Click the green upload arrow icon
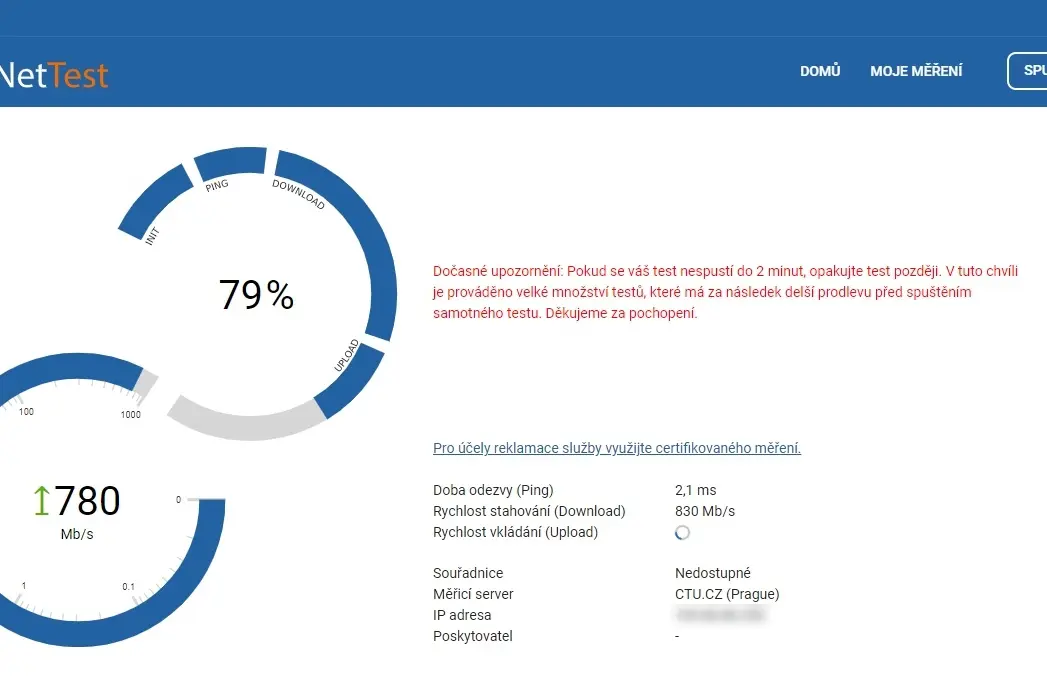1047x698 pixels. click(x=41, y=500)
